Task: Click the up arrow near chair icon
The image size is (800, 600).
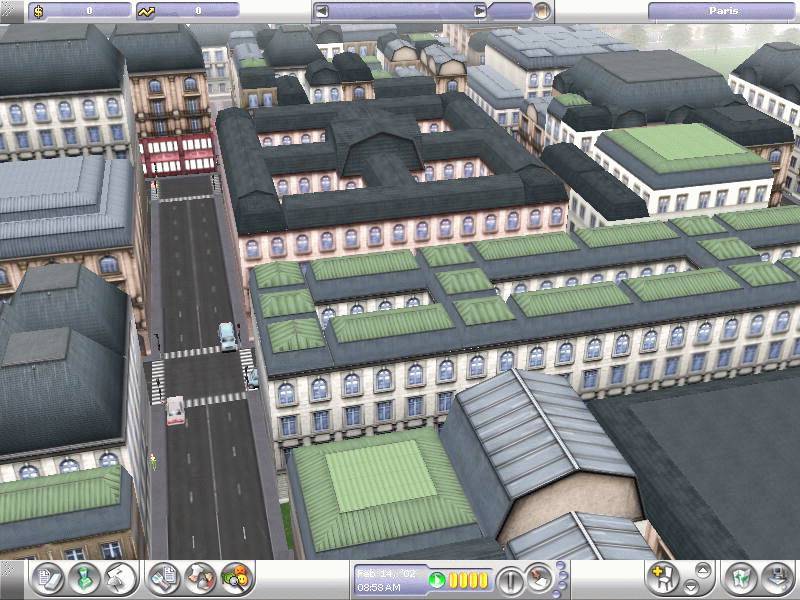Action: click(x=702, y=569)
